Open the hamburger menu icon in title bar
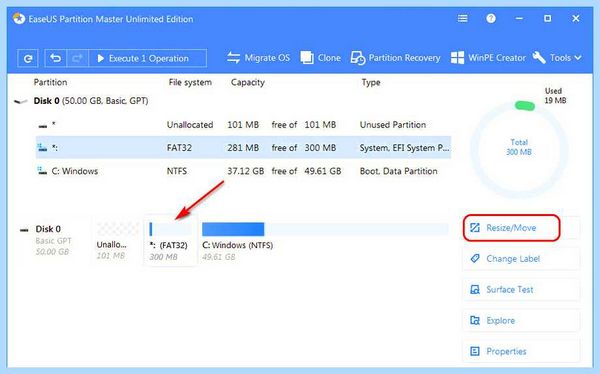Image resolution: width=600 pixels, height=374 pixels. pyautogui.click(x=463, y=18)
